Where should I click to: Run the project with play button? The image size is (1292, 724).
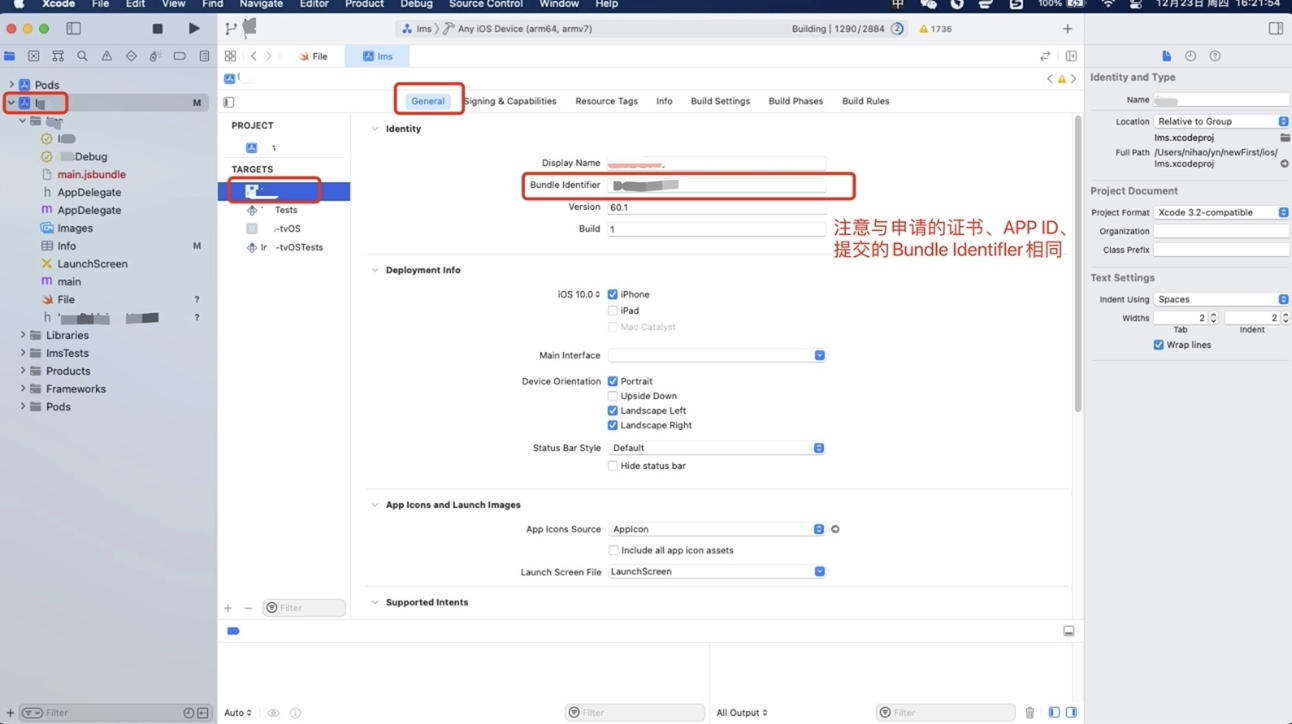[x=194, y=29]
